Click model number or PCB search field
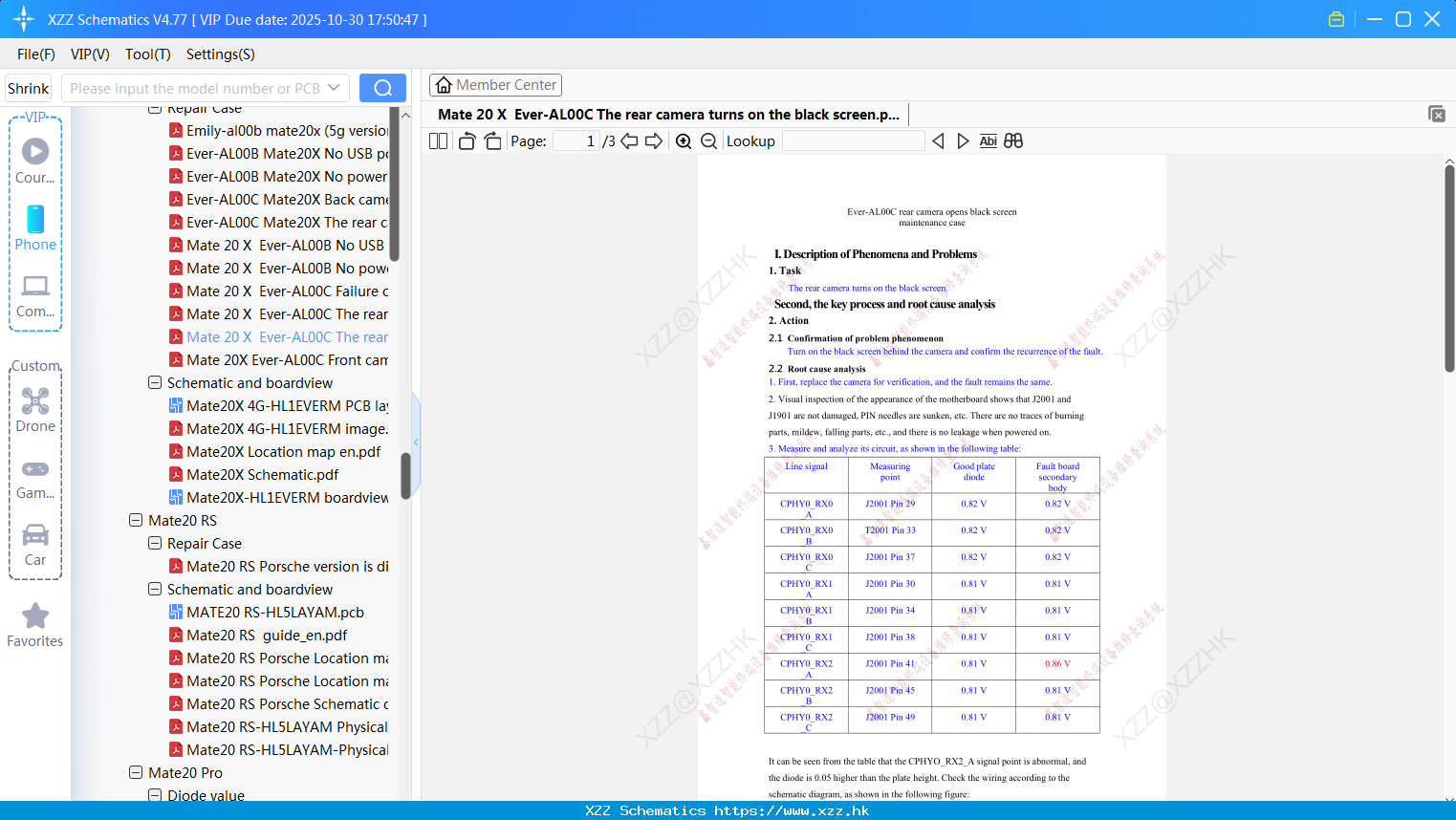1456x820 pixels. [195, 88]
